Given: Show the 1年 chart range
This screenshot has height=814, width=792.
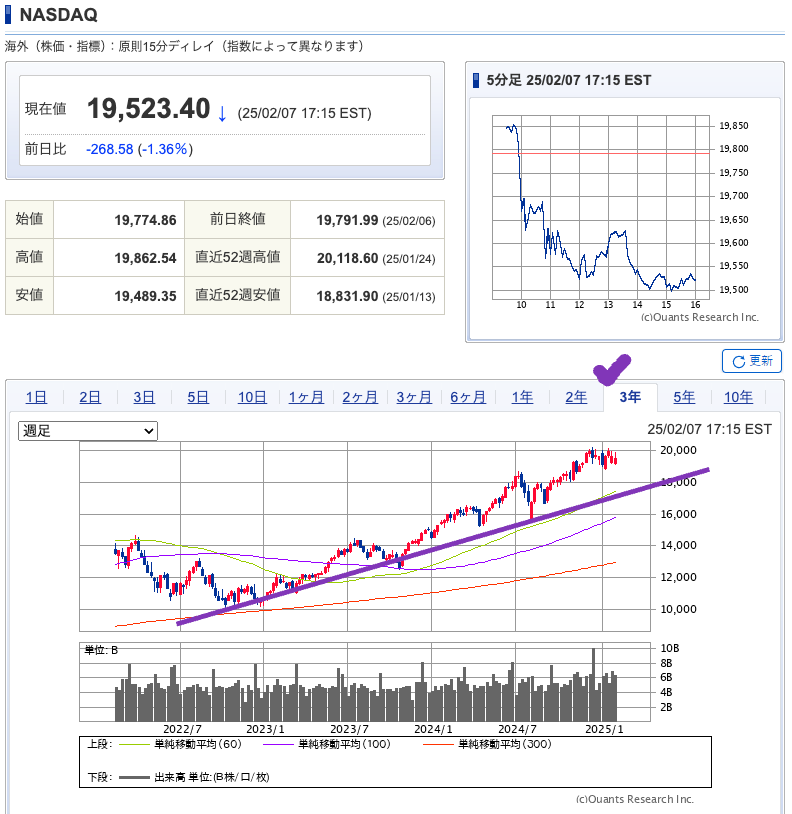Looking at the screenshot, I should (x=522, y=397).
